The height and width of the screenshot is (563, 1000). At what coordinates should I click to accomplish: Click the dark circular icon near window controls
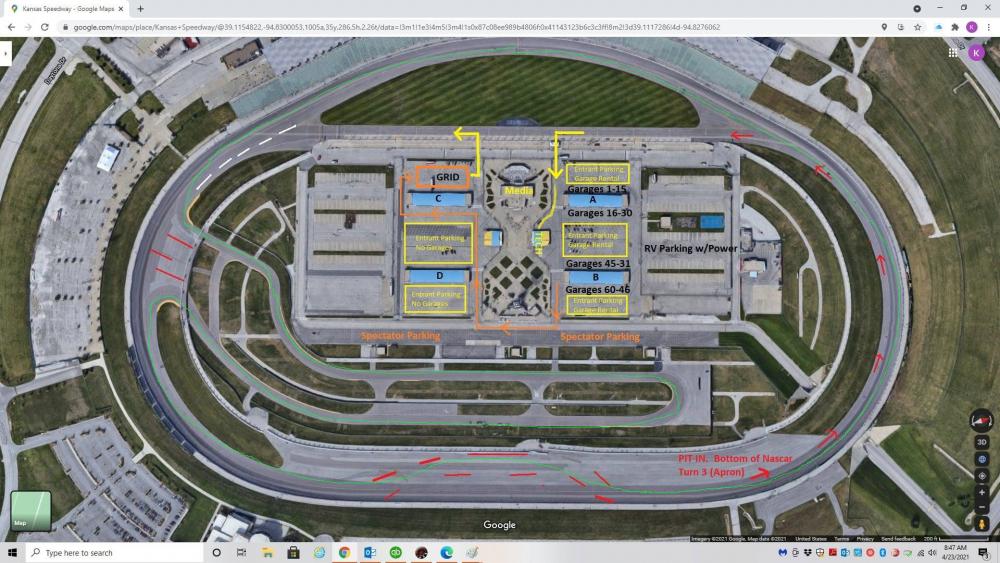[x=917, y=8]
